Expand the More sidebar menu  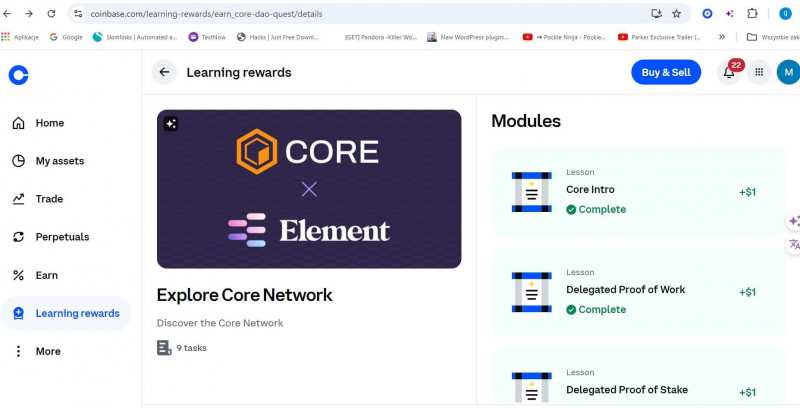click(47, 351)
